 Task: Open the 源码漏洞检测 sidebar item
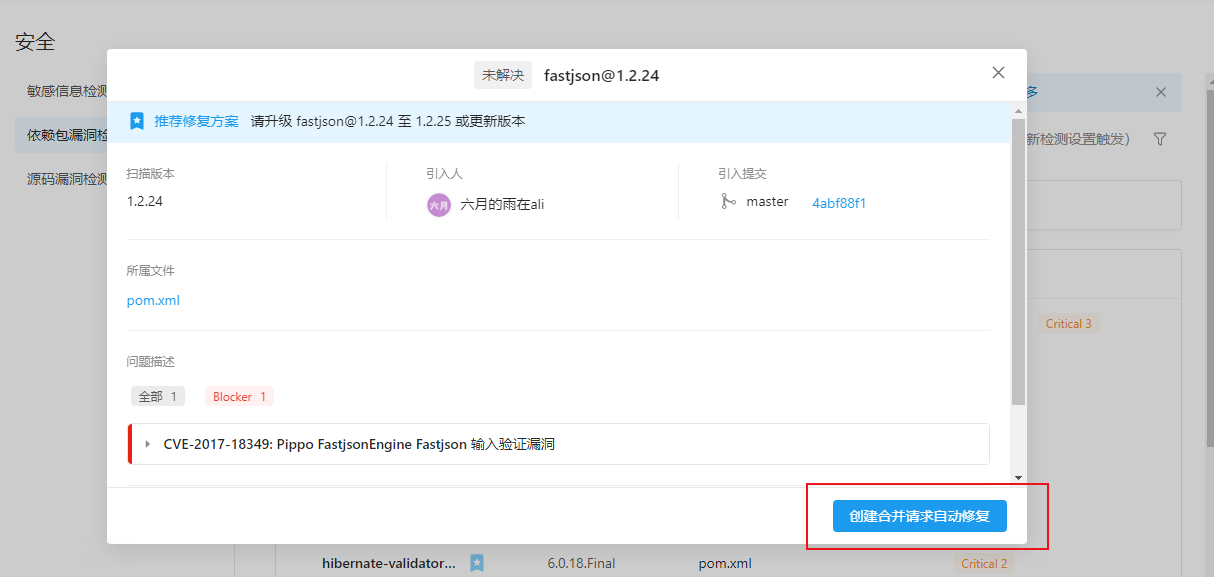click(x=67, y=179)
